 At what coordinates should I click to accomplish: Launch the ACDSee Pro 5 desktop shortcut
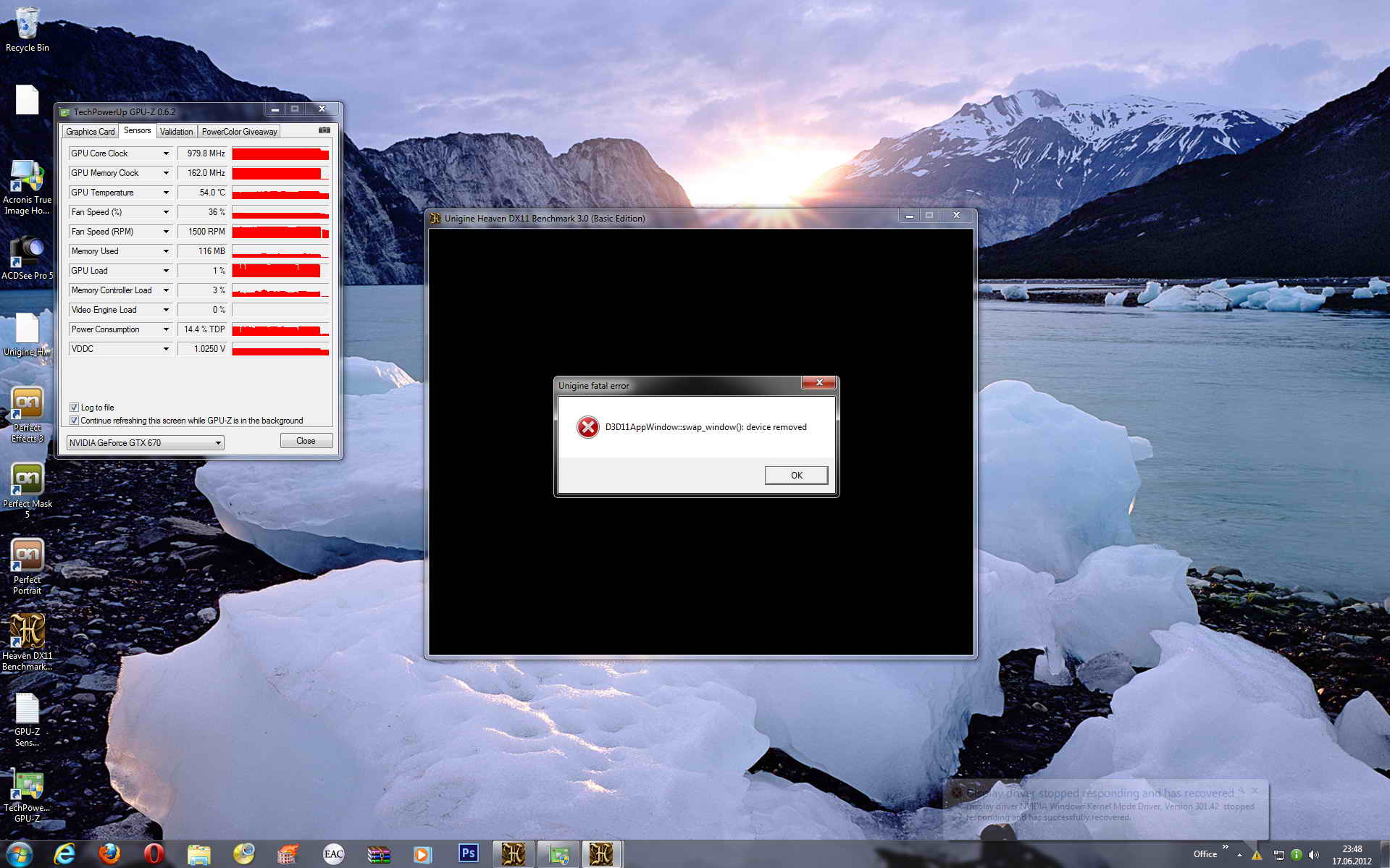click(27, 257)
